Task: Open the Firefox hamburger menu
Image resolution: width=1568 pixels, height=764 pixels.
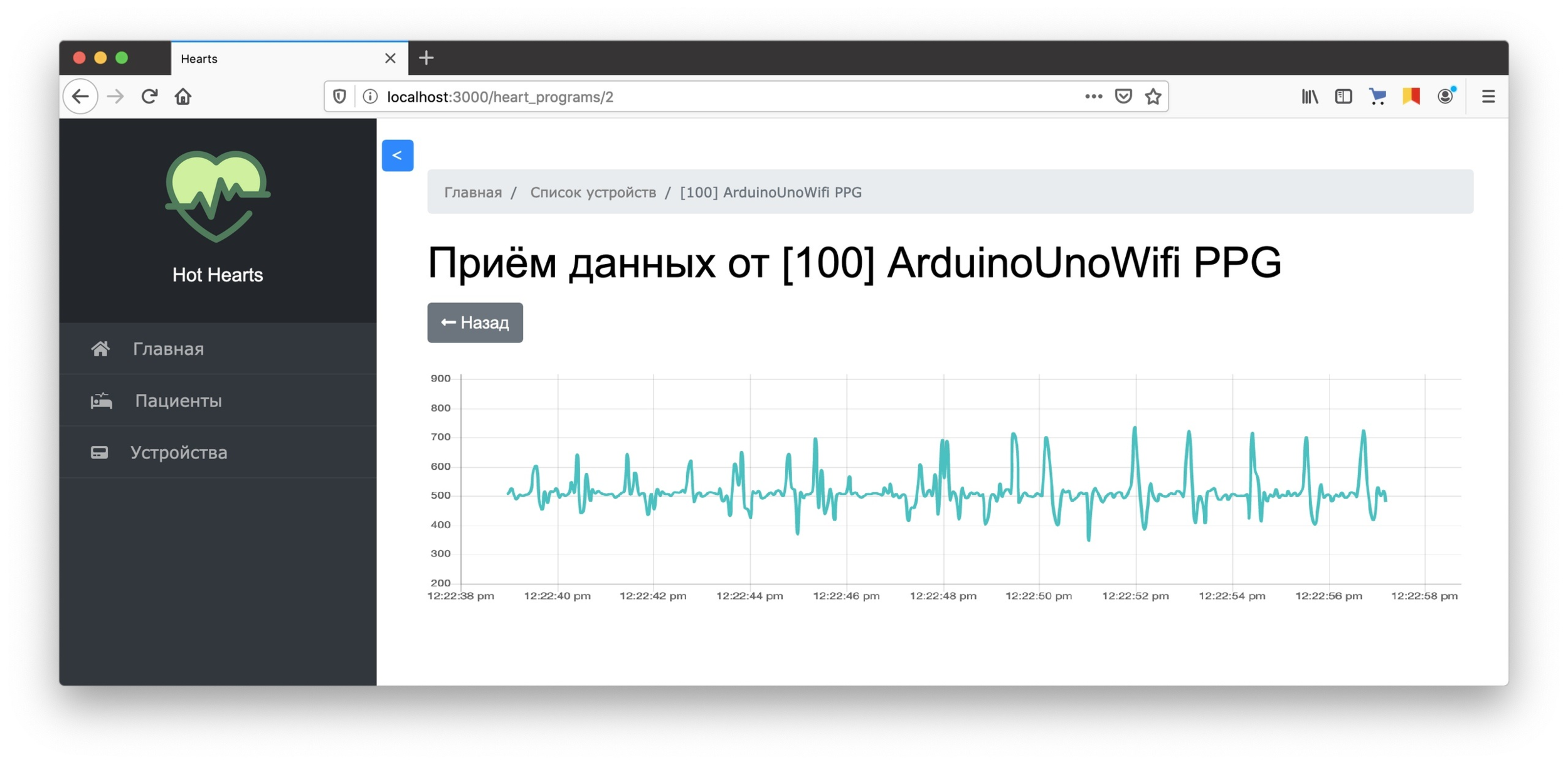Action: point(1488,97)
